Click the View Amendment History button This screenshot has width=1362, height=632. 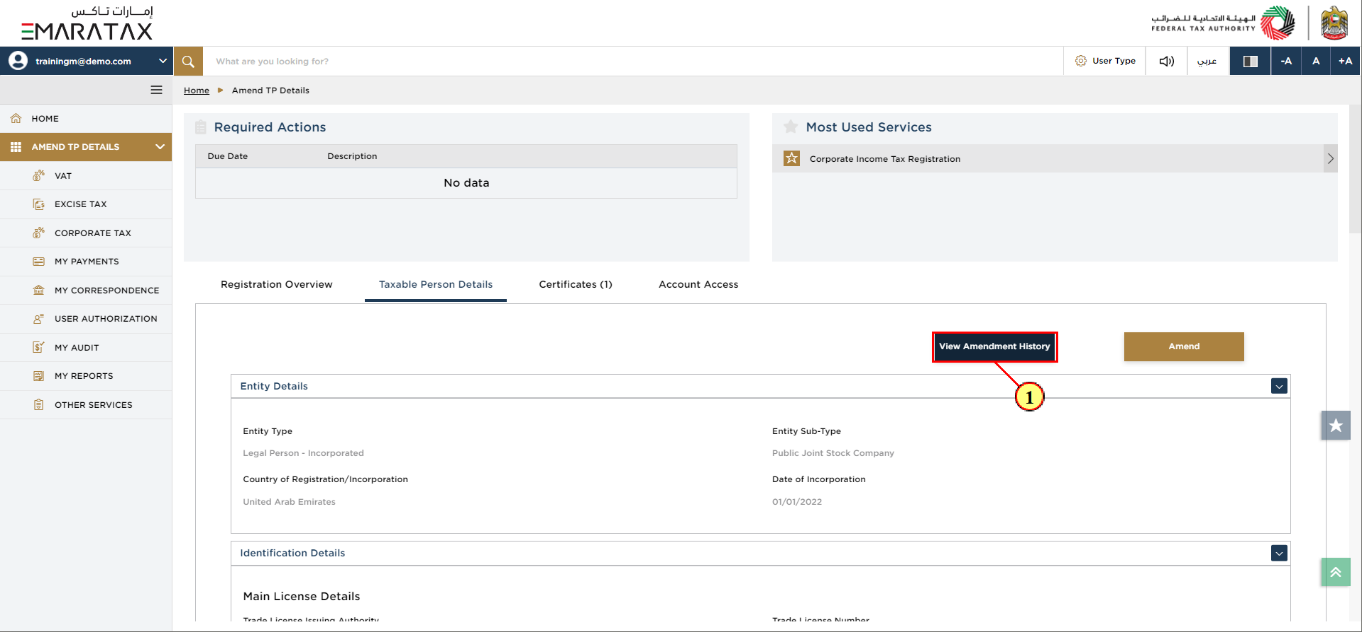pyautogui.click(x=994, y=347)
